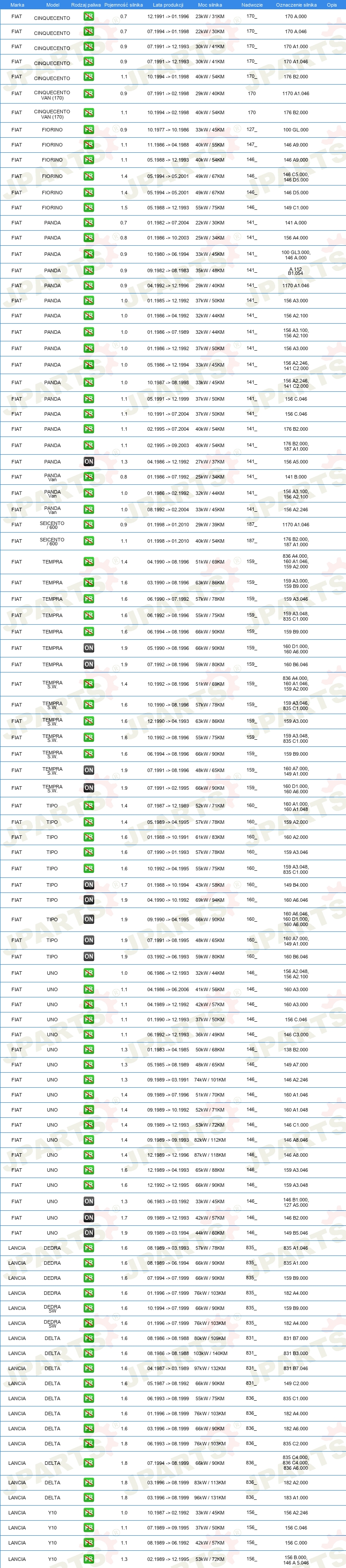This screenshot has width=346, height=1568.
Task: Select engine code '183 A1.000'
Action: [x=296, y=1497]
